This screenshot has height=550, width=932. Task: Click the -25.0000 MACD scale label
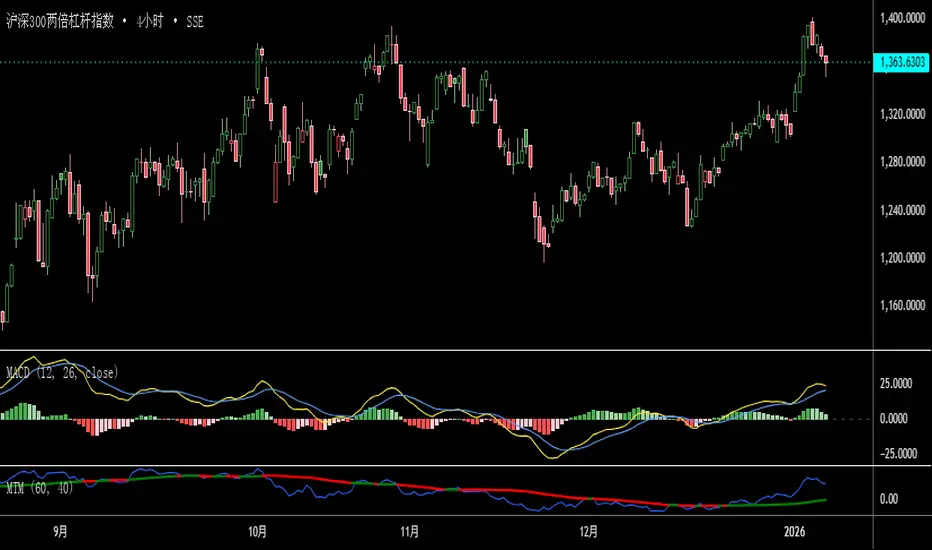[898, 453]
